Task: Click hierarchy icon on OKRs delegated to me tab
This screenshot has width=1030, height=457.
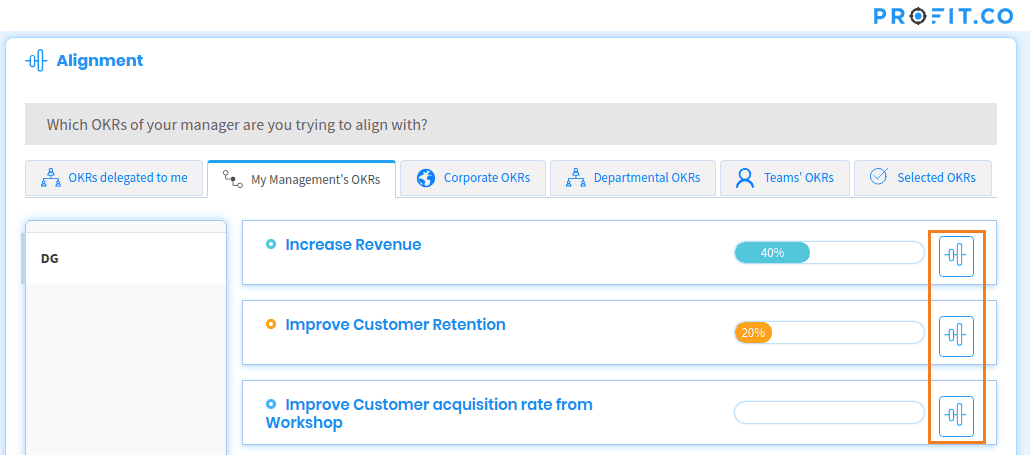Action: [x=51, y=178]
